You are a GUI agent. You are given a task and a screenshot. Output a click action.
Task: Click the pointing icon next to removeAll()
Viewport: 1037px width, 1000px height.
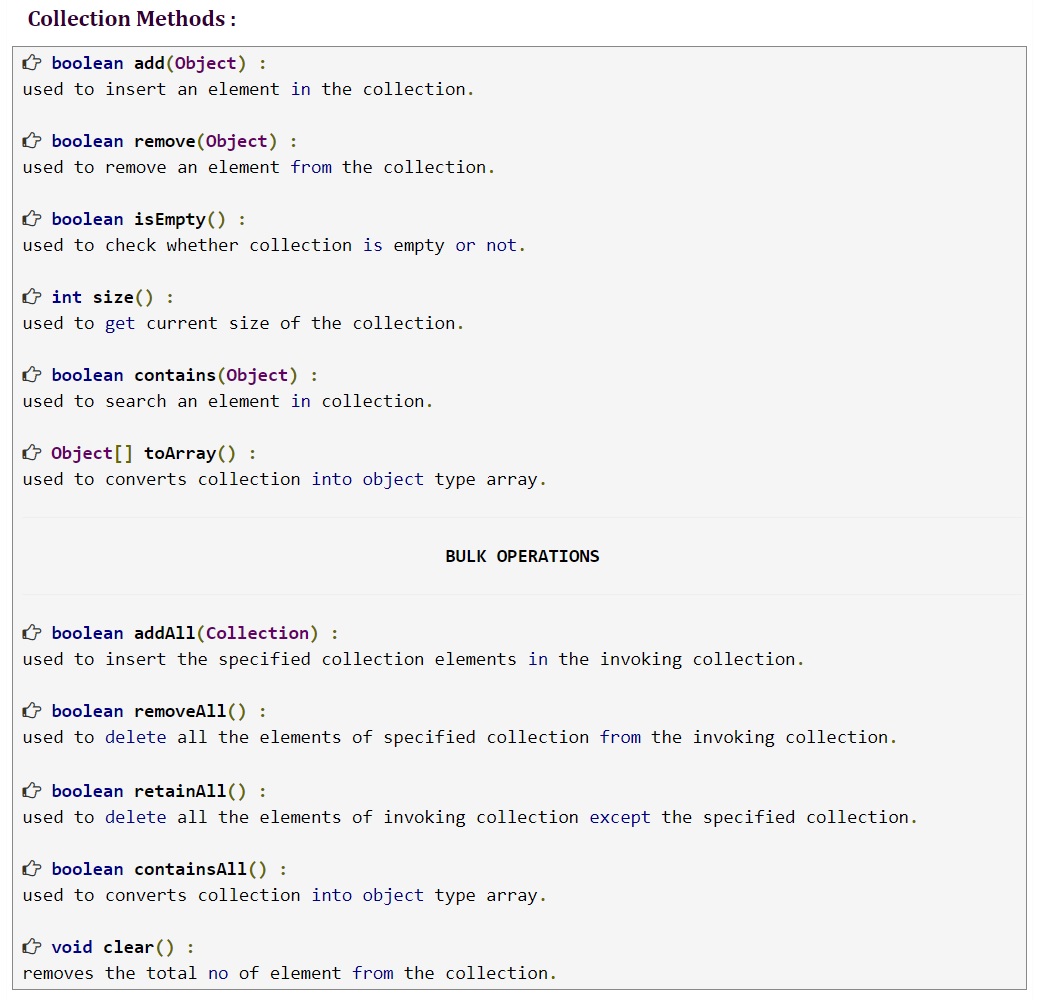[x=31, y=710]
